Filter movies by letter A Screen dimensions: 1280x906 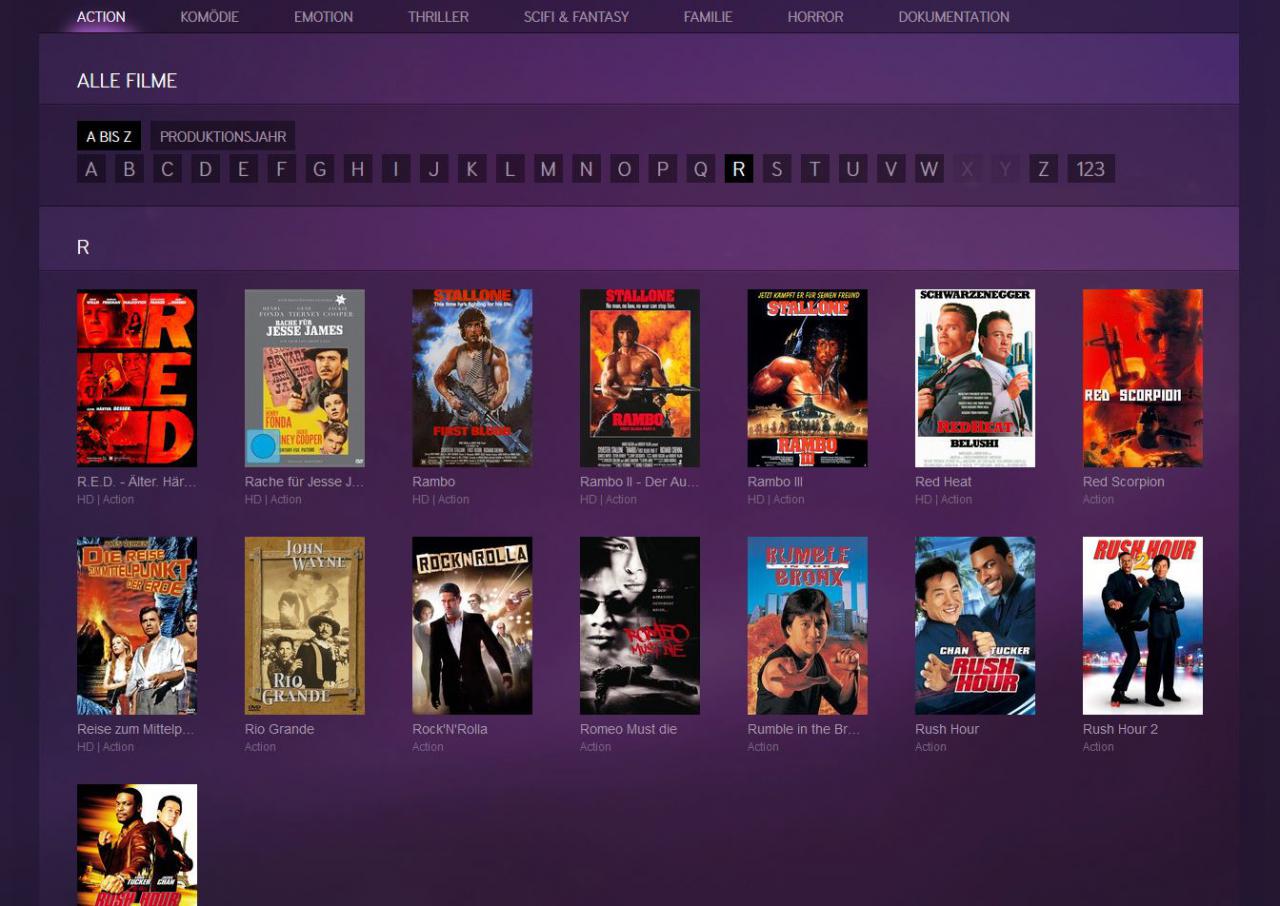[91, 169]
